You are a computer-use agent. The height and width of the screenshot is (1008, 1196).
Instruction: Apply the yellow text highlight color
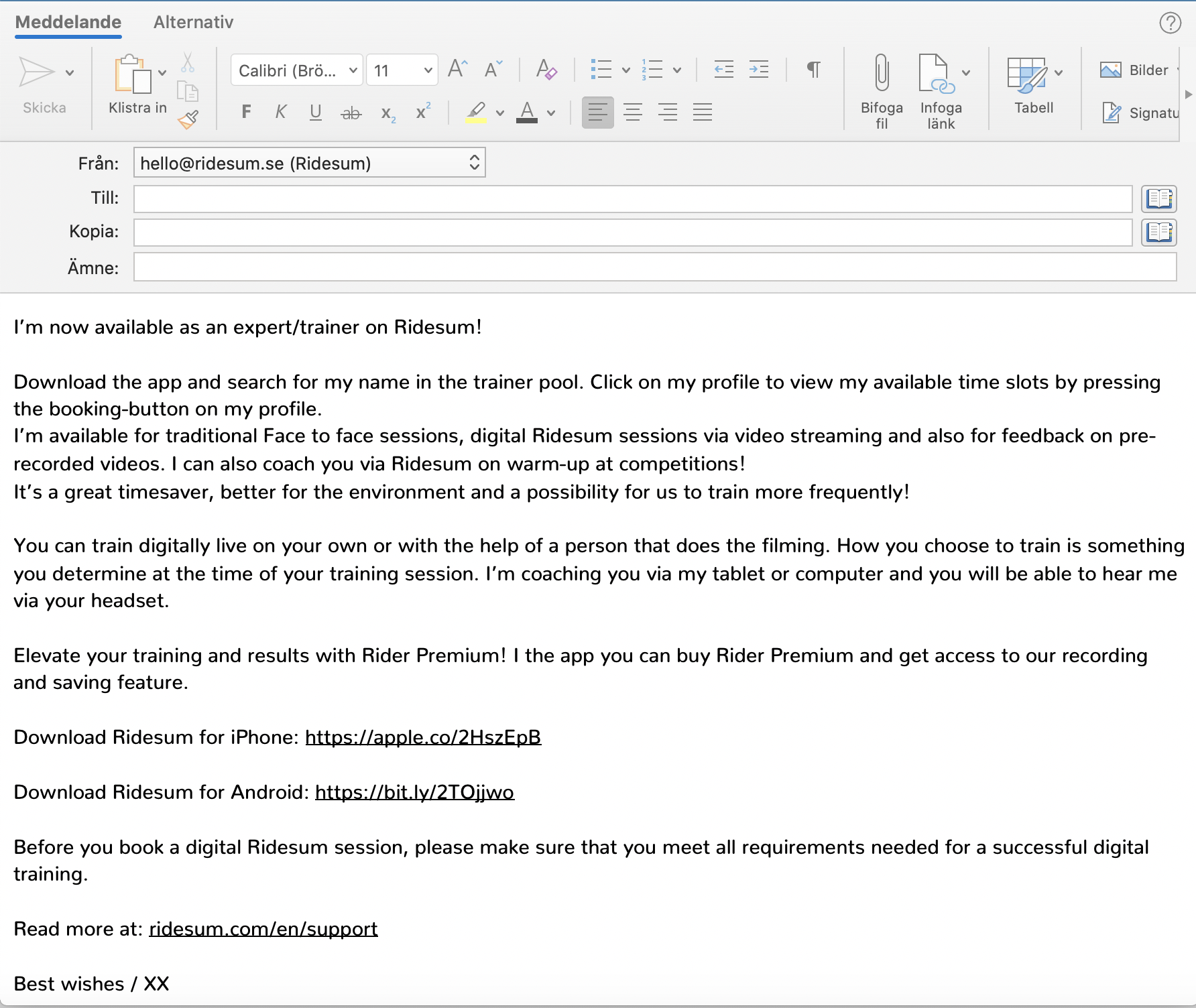pyautogui.click(x=476, y=112)
